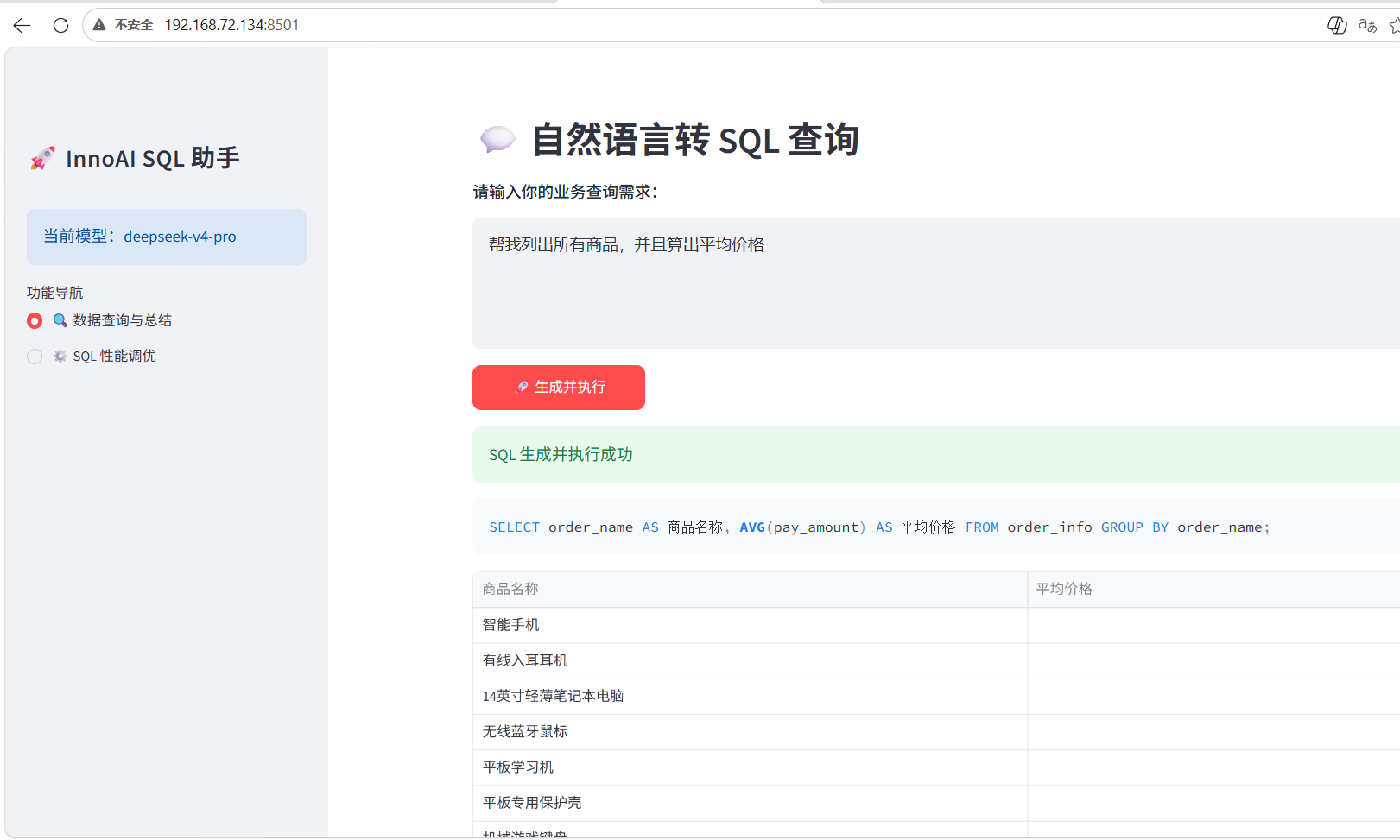Click the SQL 生成并执行成功 message
The height and width of the screenshot is (840, 1400).
pos(936,455)
